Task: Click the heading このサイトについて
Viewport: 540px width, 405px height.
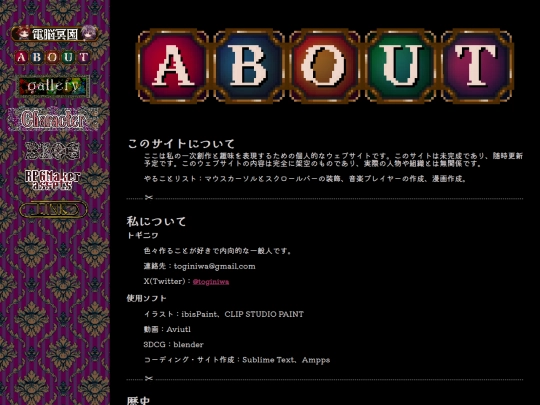Action: click(x=181, y=144)
